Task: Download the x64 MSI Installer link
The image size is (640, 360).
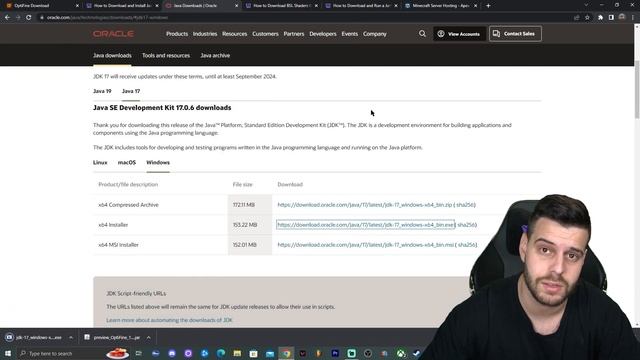Action: 365,245
